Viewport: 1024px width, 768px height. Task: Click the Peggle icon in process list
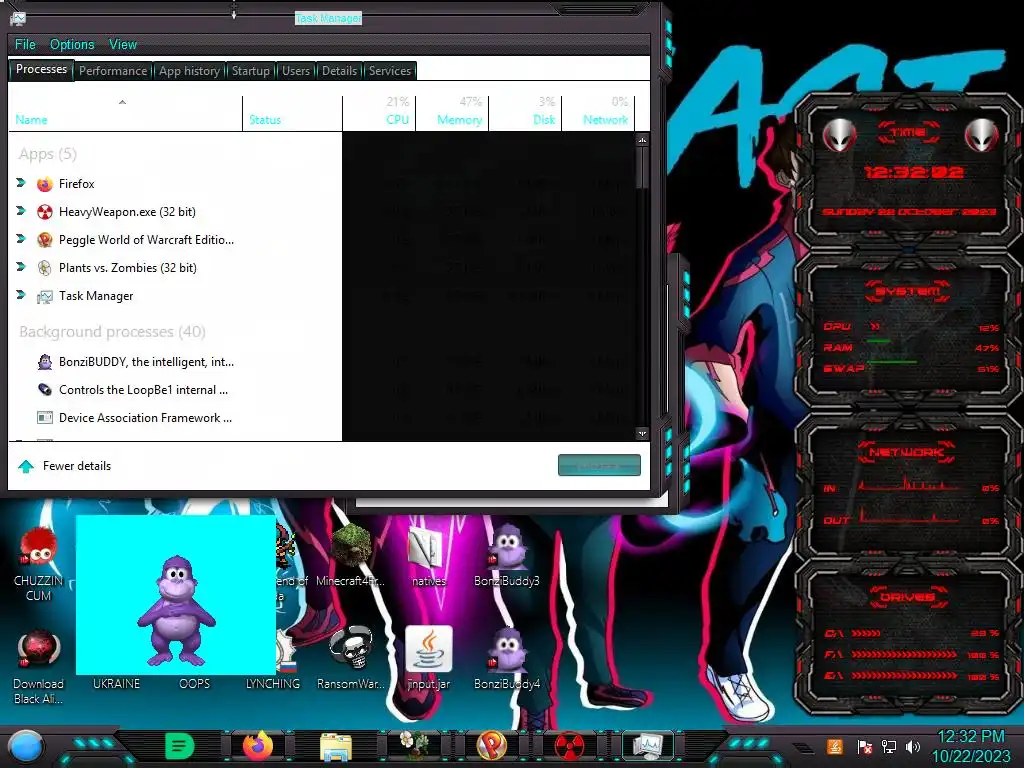pyautogui.click(x=44, y=240)
